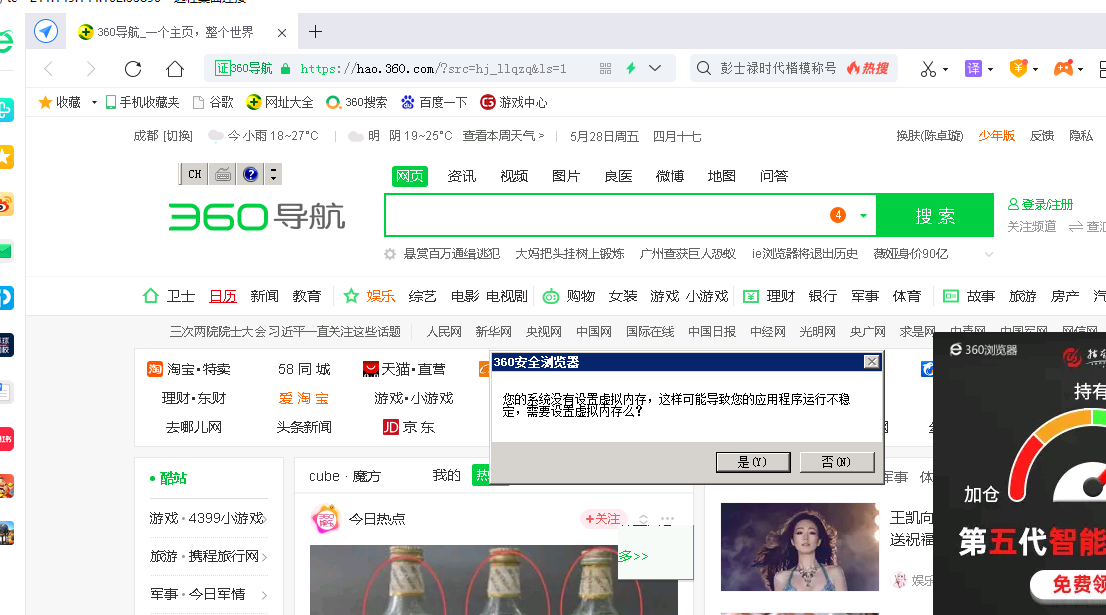This screenshot has height=615, width=1106.
Task: Select the 微博 search tab
Action: [x=669, y=176]
